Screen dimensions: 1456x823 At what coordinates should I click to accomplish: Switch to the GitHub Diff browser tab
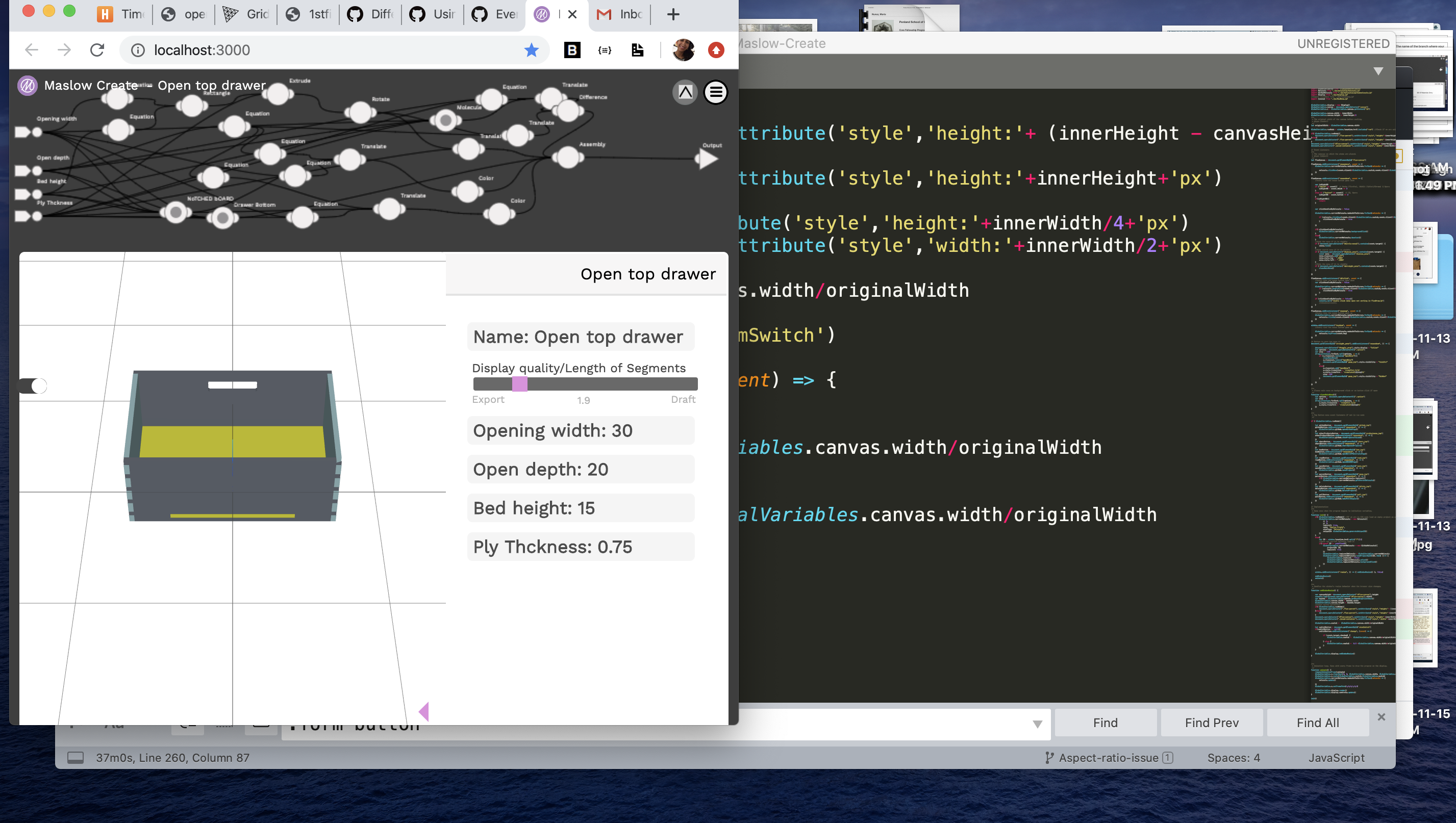coord(370,15)
